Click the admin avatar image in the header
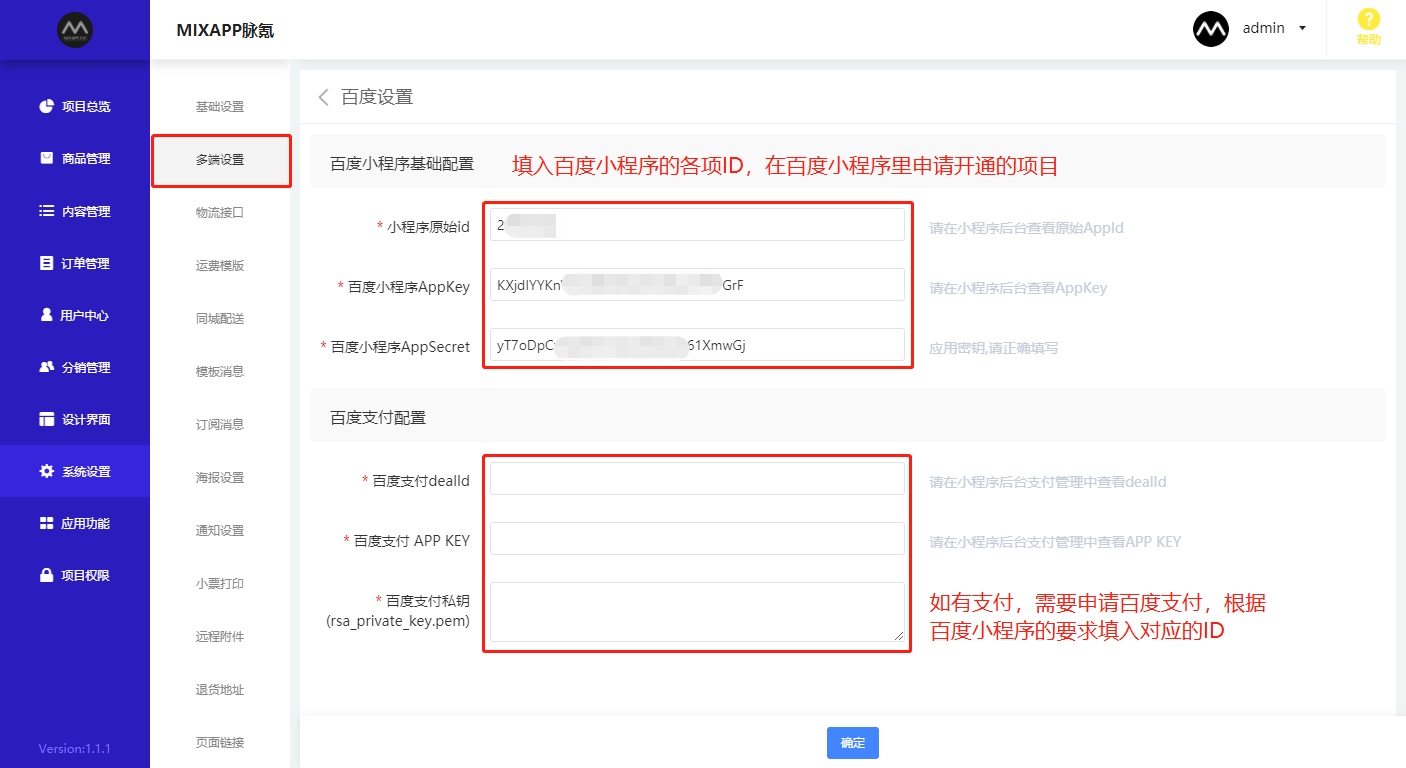The image size is (1406, 768). 1211,29
